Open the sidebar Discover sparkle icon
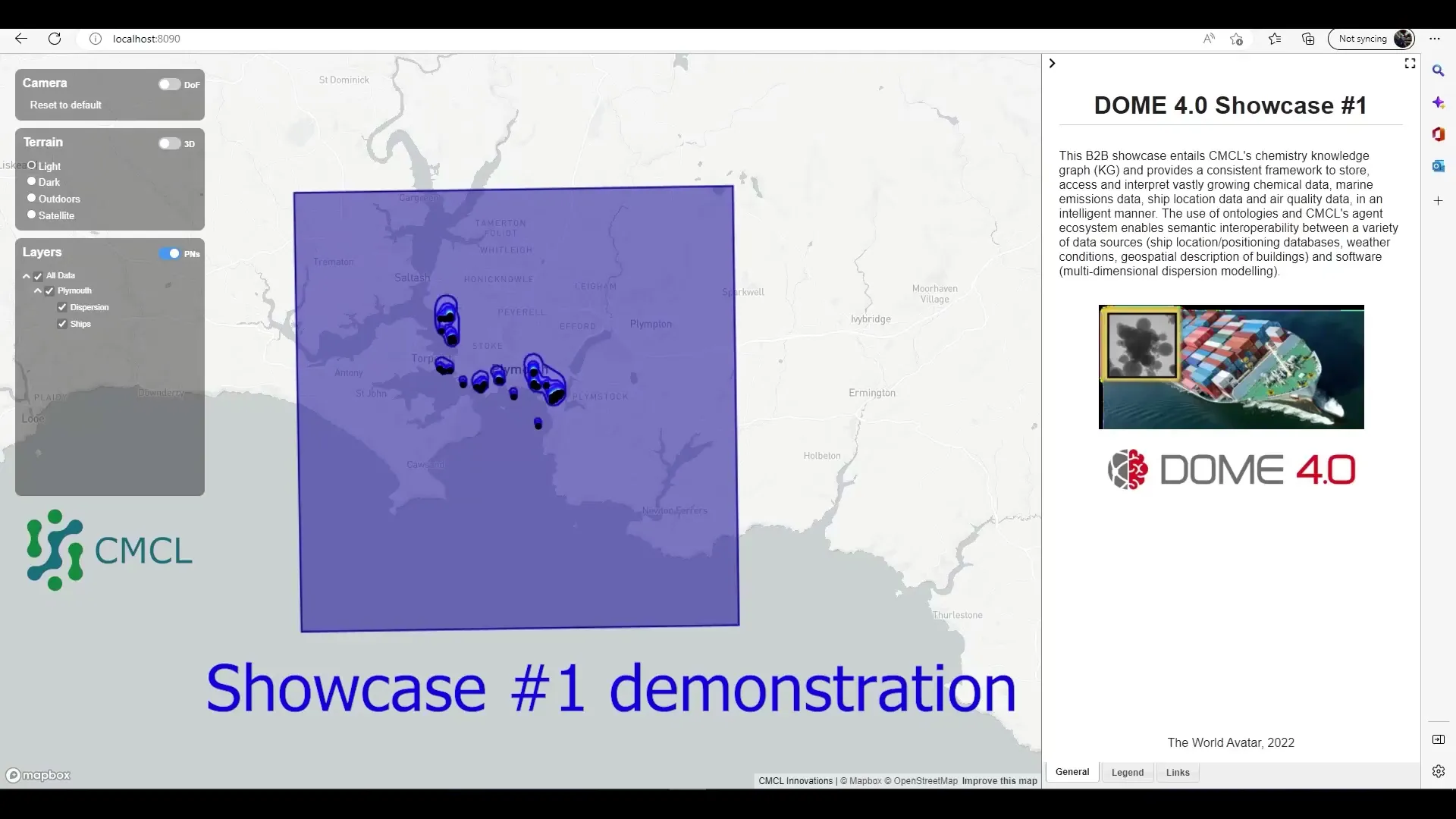Screen dimensions: 1456x819 [1438, 102]
